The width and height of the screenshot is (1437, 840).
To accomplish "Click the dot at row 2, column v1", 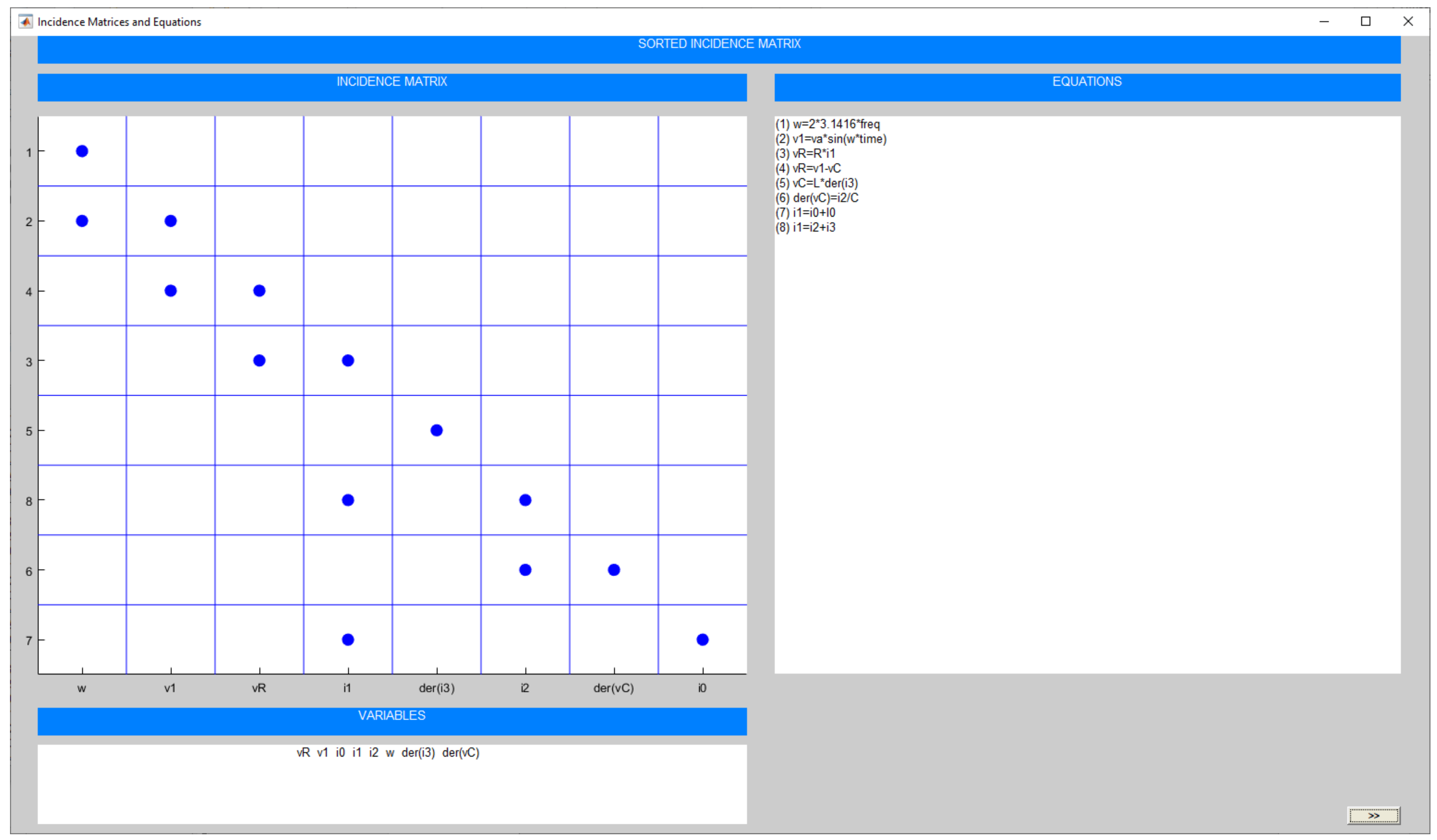I will (170, 221).
